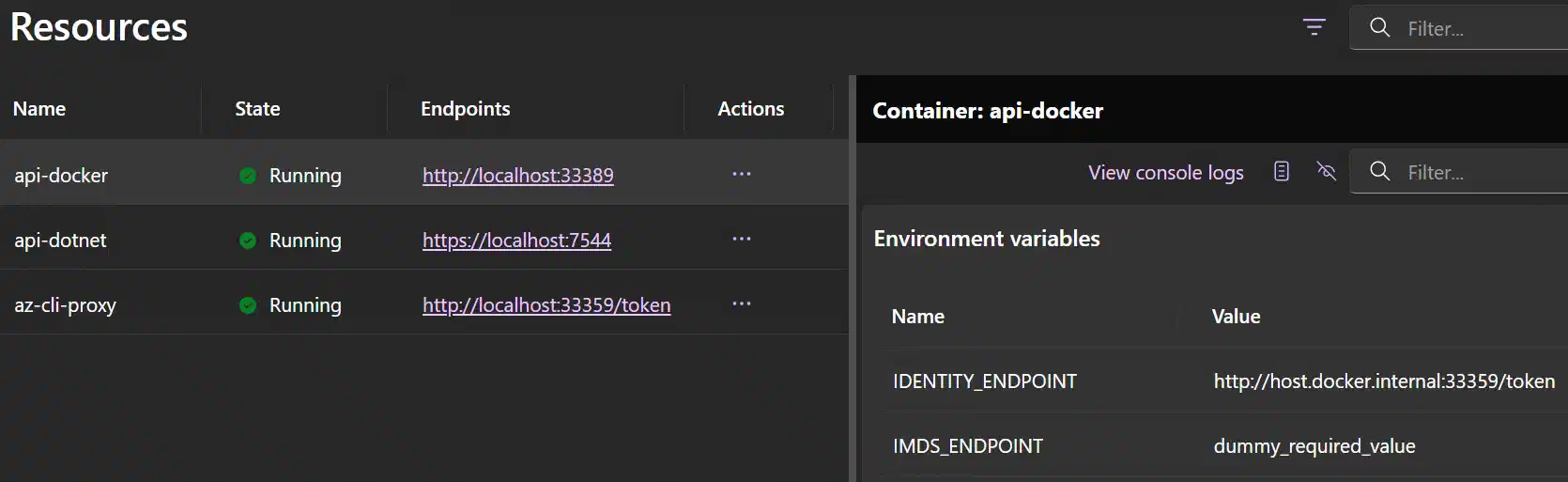Click magnifier icon in details filter
The width and height of the screenshot is (1568, 482).
1379,171
